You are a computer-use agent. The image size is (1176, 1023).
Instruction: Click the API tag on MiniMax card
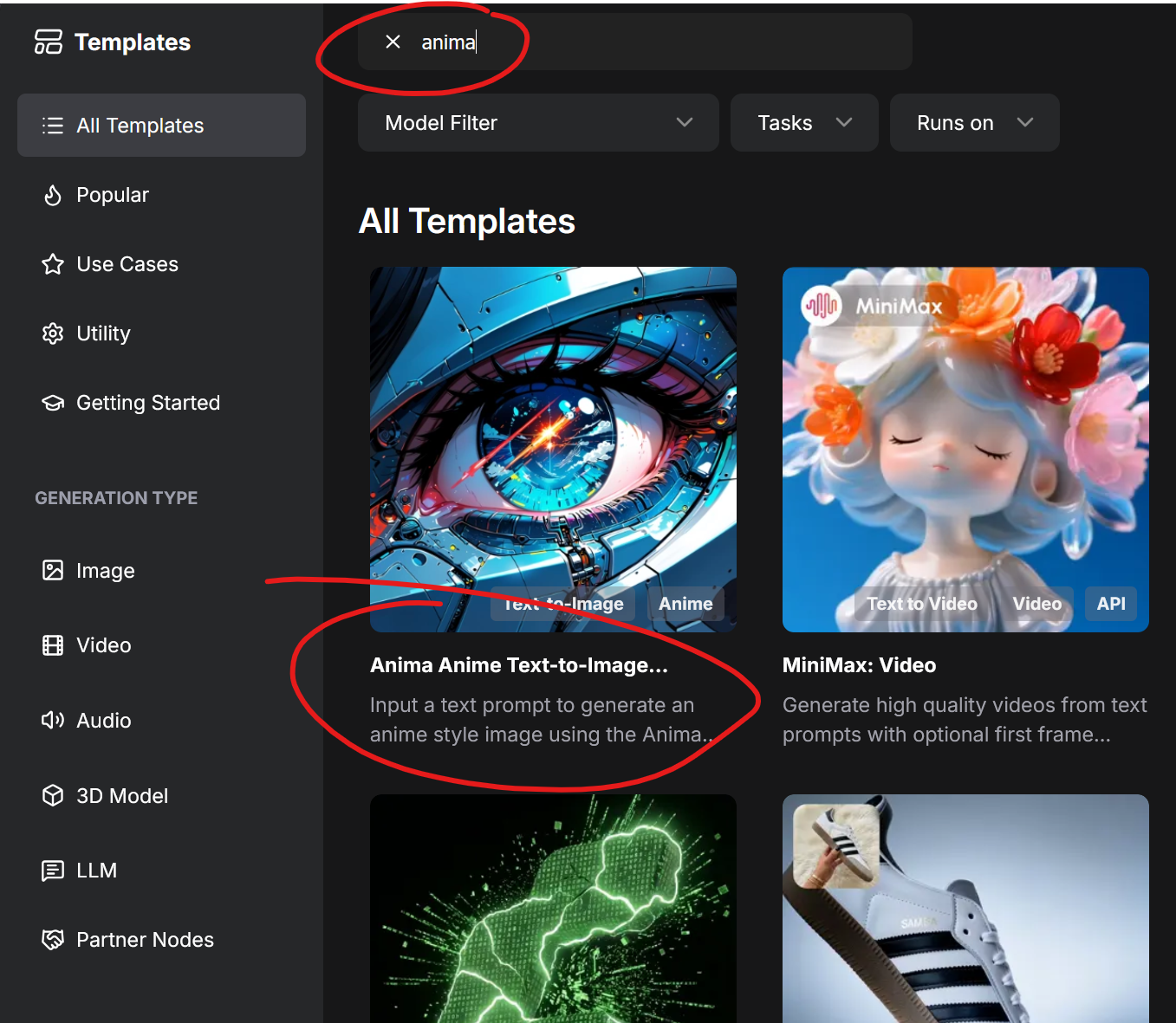(1111, 604)
